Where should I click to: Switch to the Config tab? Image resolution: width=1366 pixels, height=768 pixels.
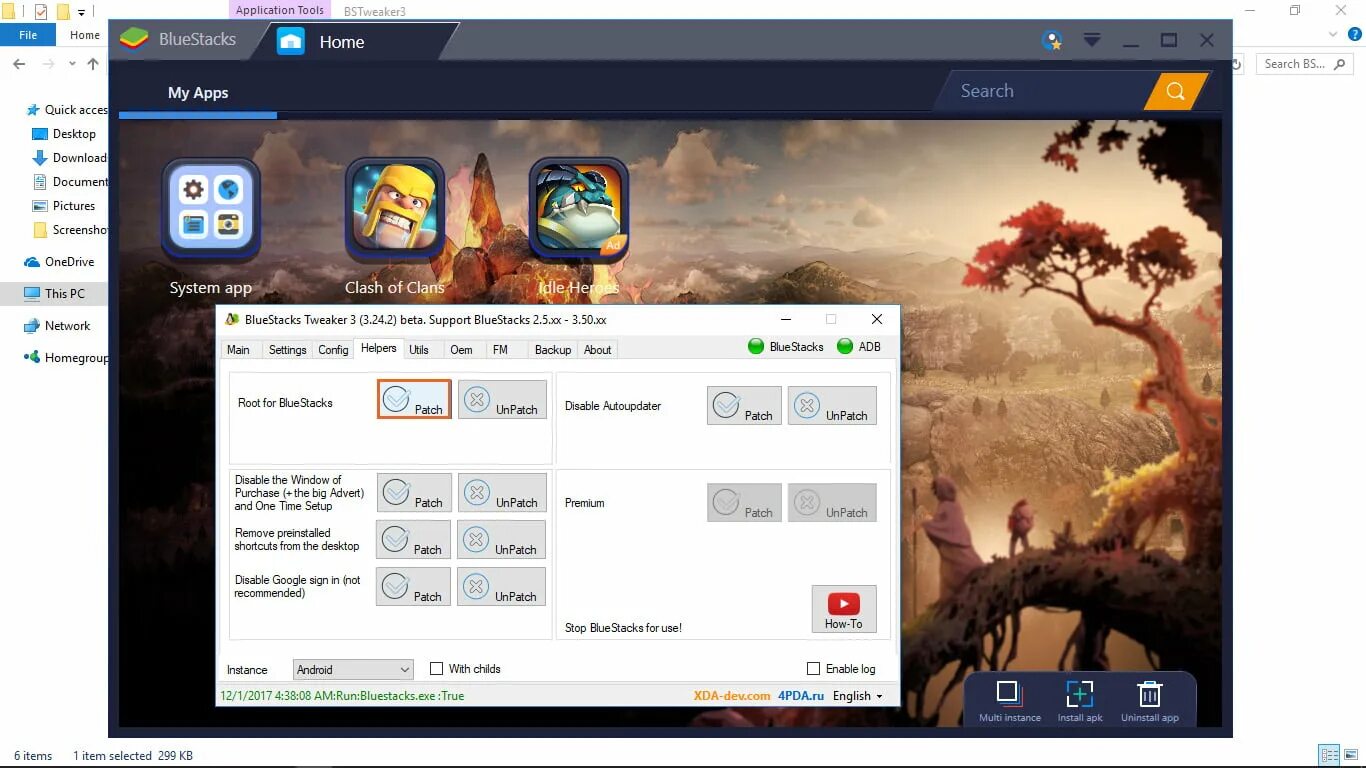[x=333, y=349]
